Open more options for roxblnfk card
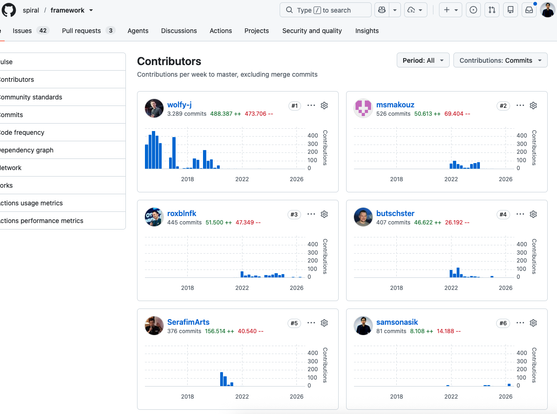 tap(311, 214)
